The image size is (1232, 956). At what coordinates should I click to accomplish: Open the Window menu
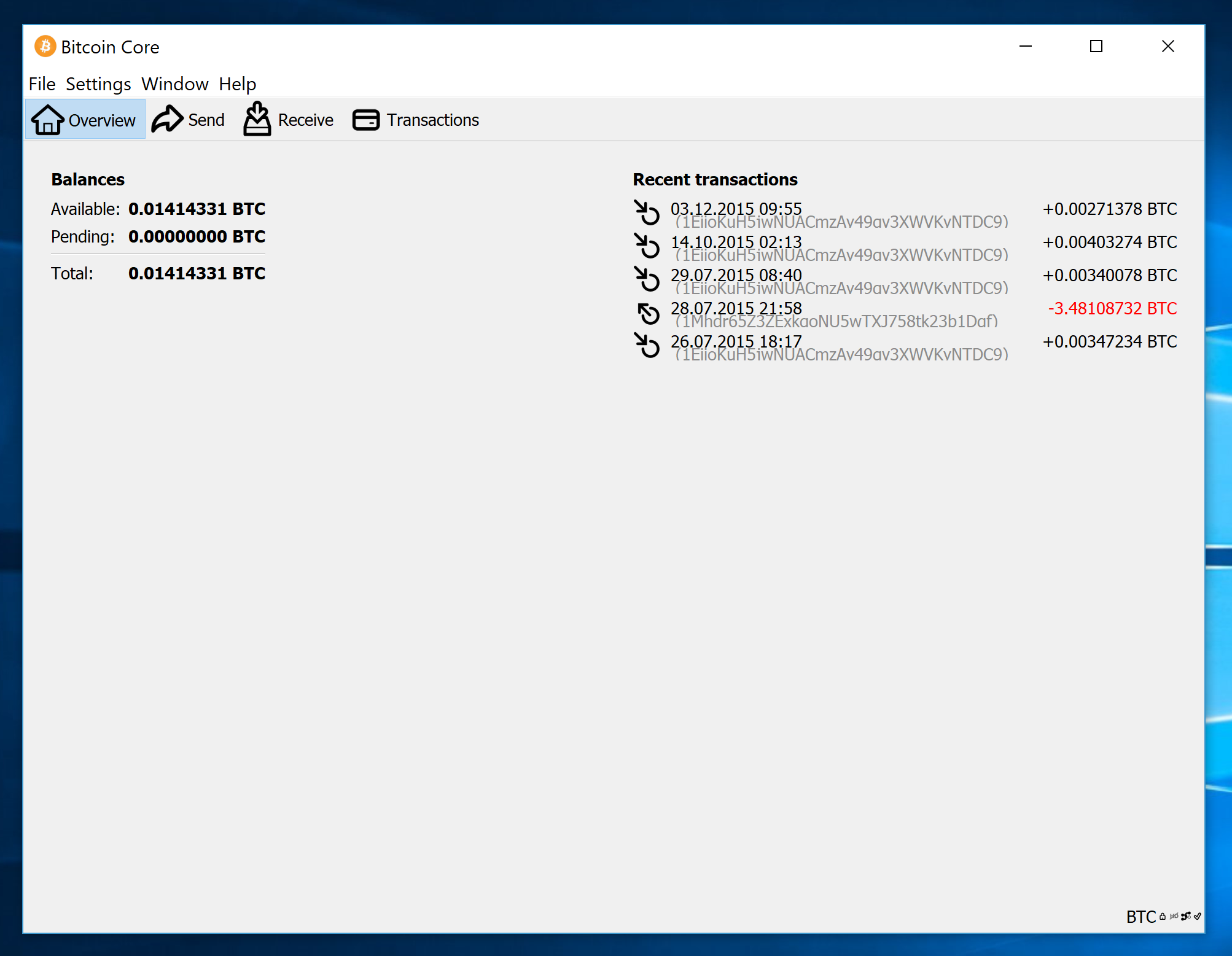tap(175, 84)
